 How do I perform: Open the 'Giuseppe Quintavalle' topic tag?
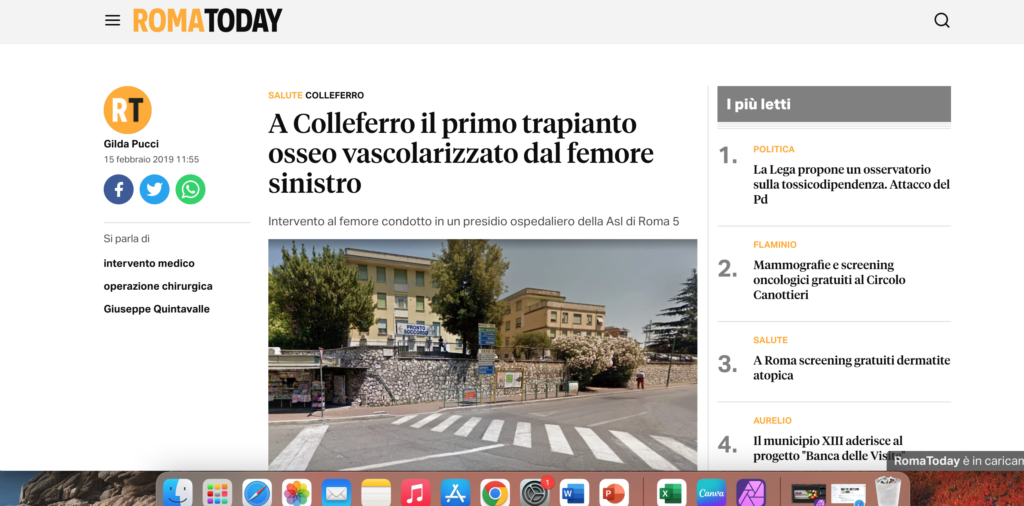(x=157, y=309)
